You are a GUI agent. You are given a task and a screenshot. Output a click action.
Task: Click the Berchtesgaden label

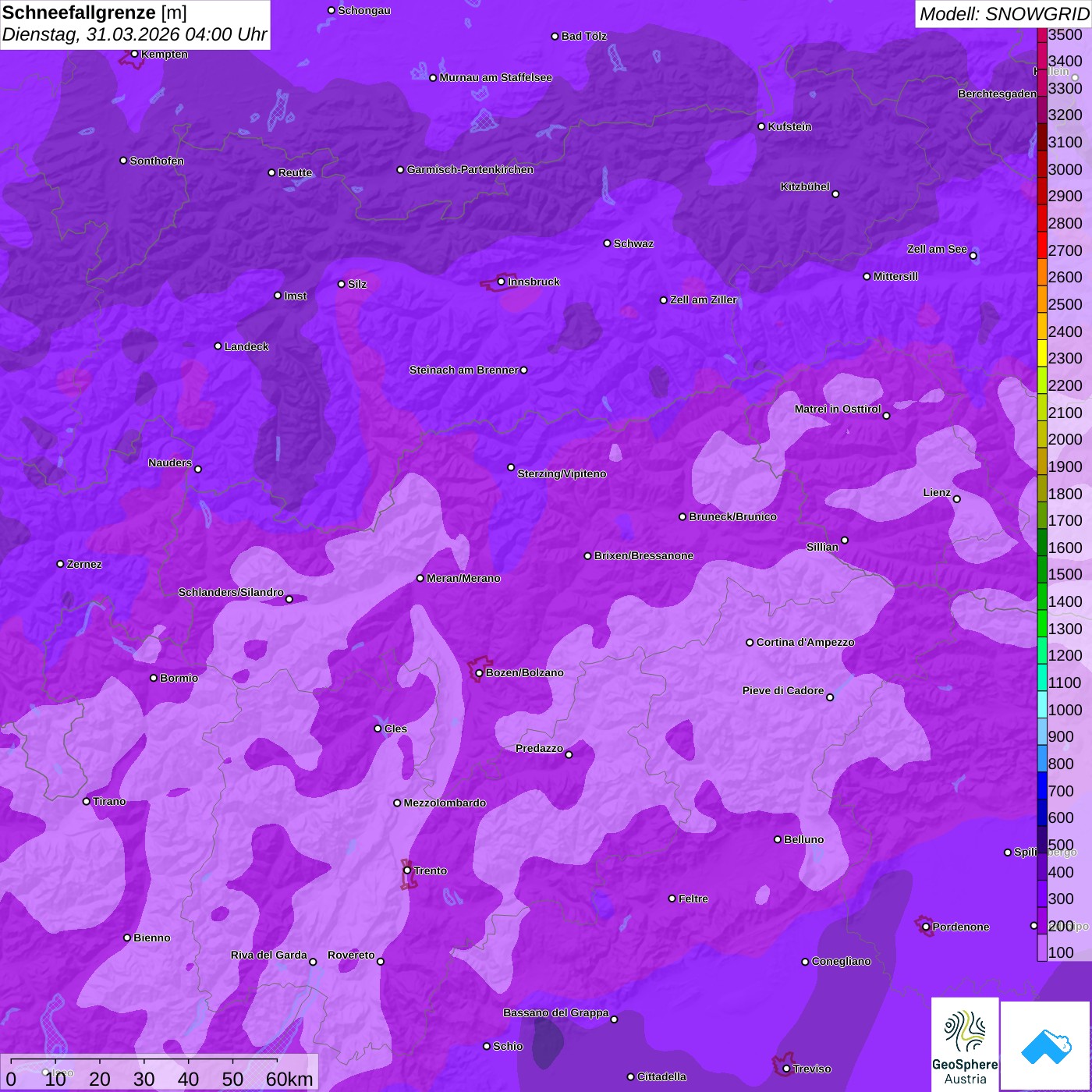click(x=997, y=94)
